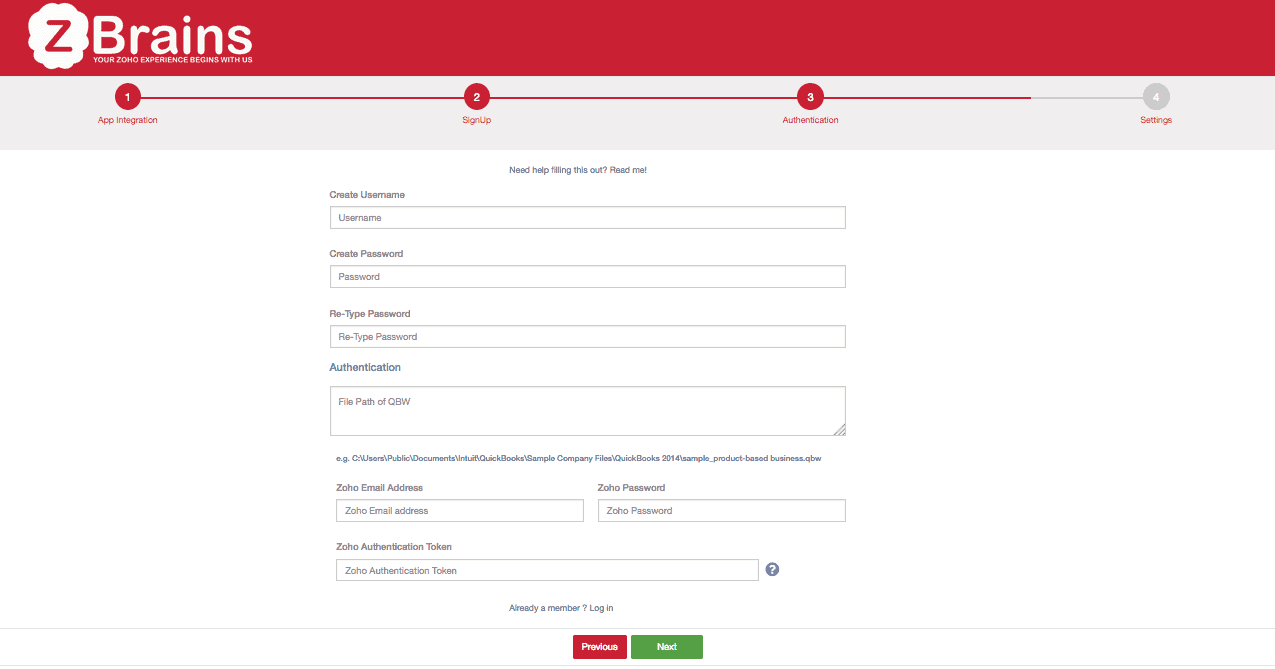Click the Authentication section heading
This screenshot has height=669, width=1275.
tap(365, 367)
